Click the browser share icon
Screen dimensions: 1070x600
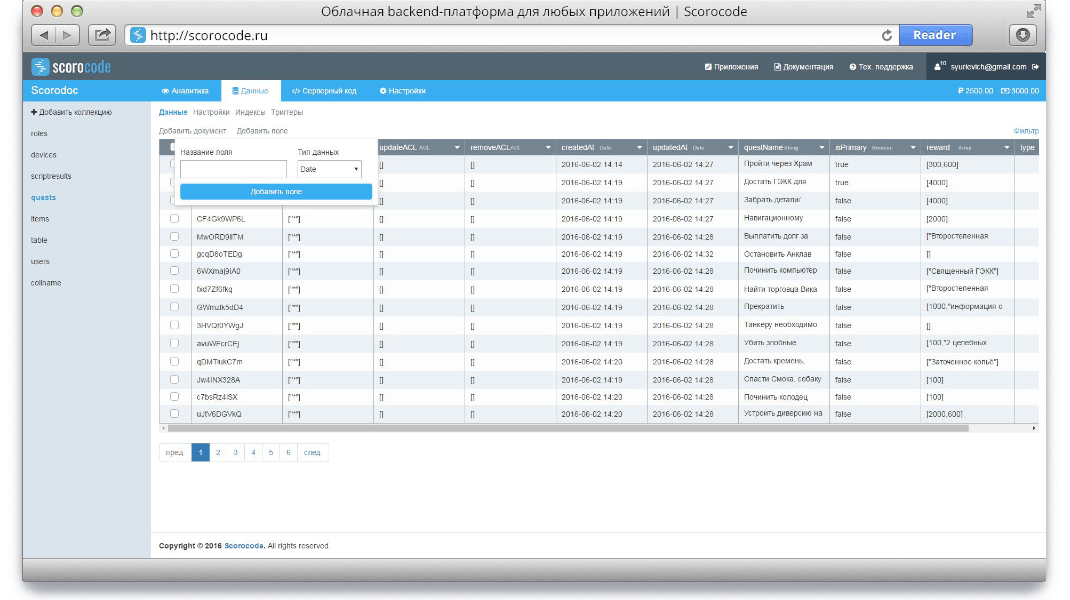(102, 35)
